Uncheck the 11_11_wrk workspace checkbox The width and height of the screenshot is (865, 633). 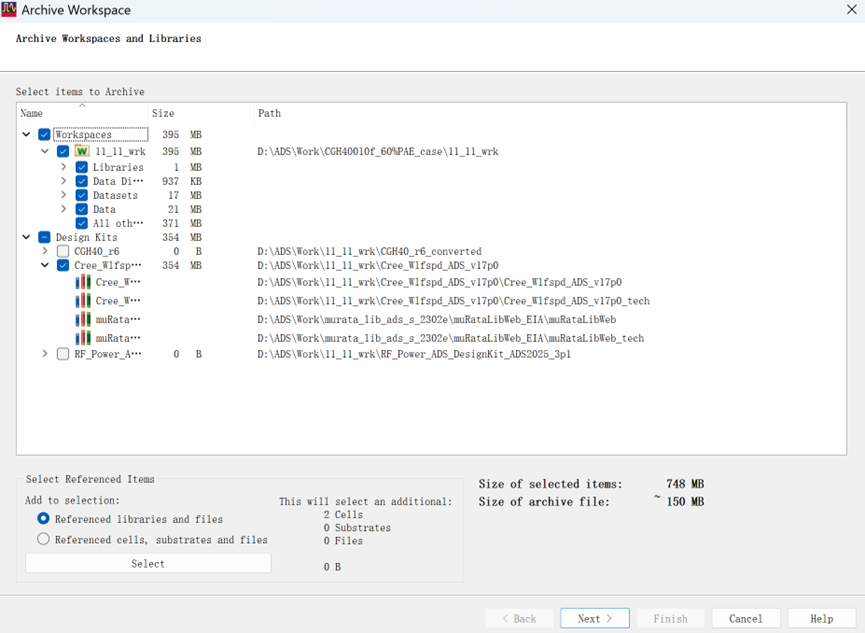pos(63,151)
